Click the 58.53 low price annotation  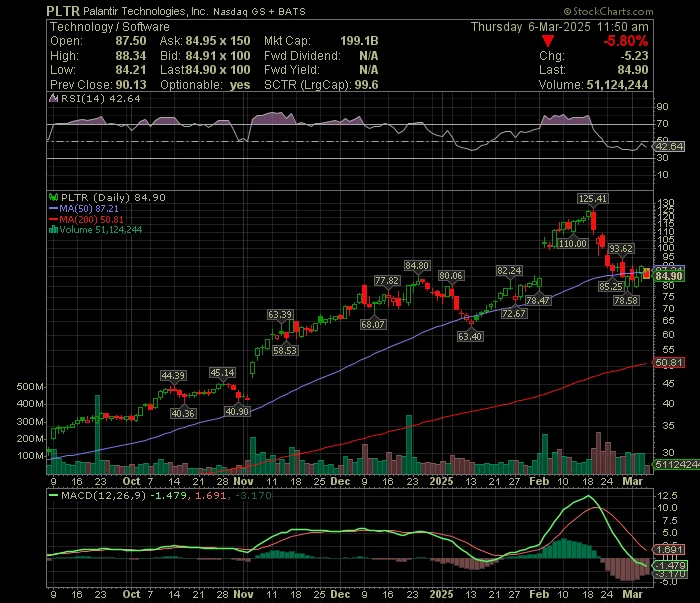285,351
